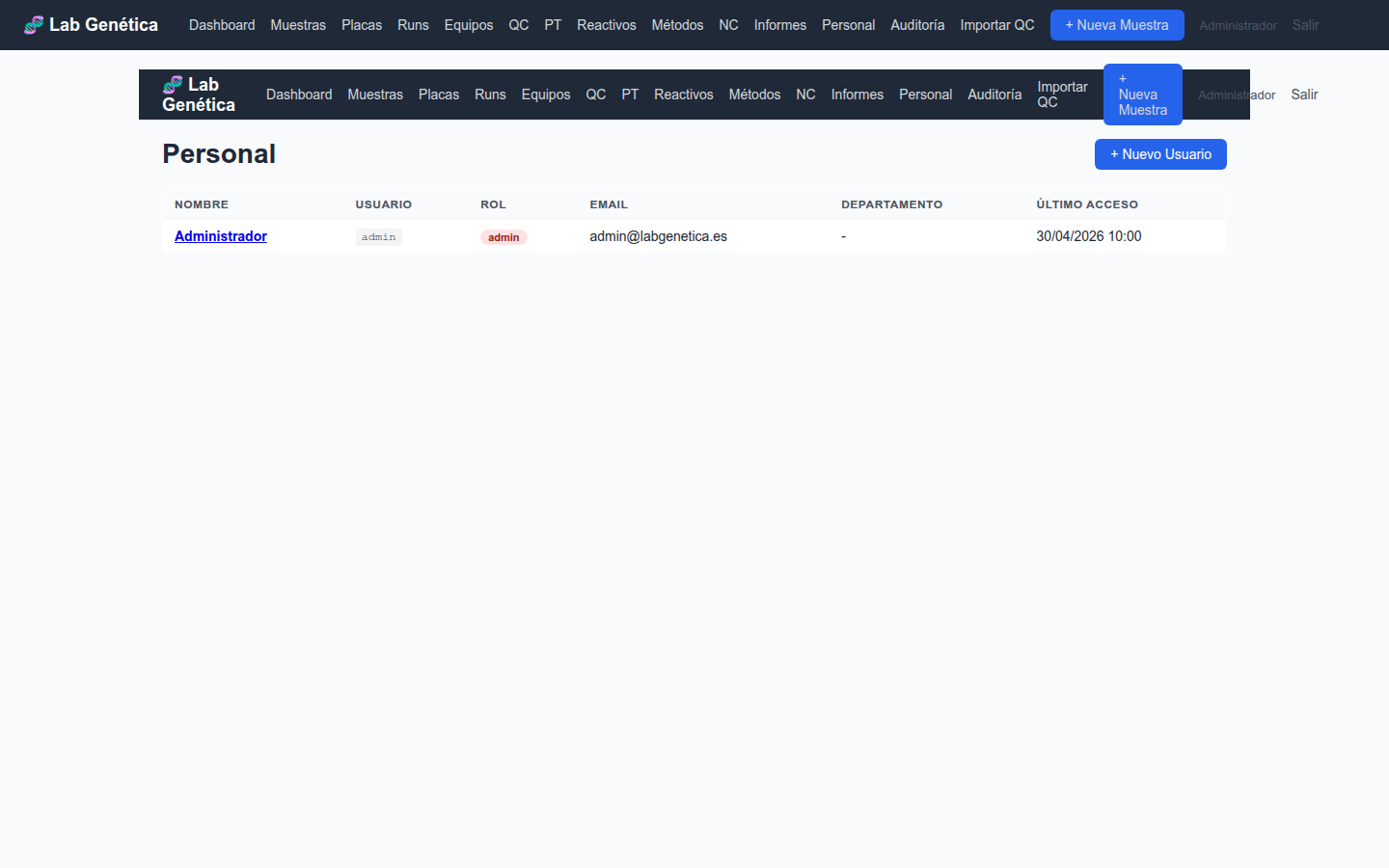Click the admin username tag

378,237
